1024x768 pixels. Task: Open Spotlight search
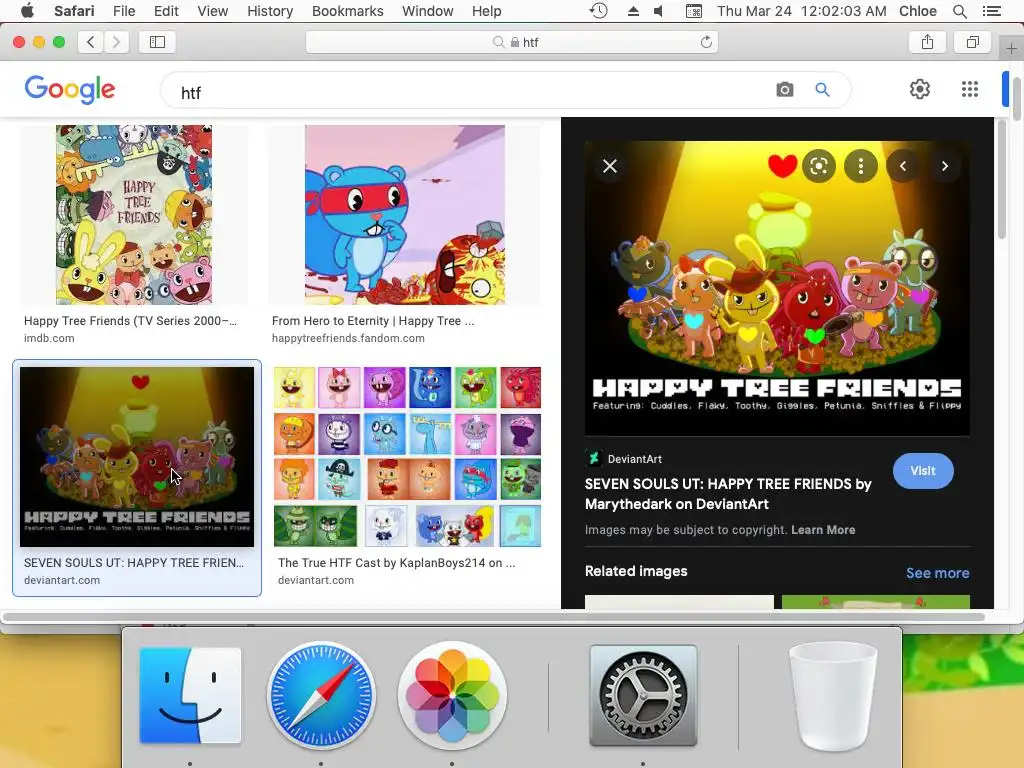click(959, 11)
